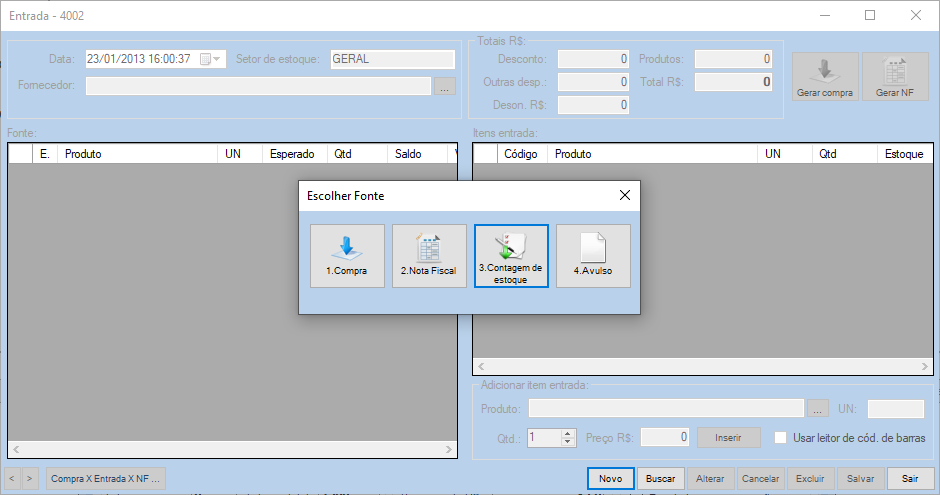Click the Itens entrada horizontal scrollbar
The height and width of the screenshot is (495, 940).
[700, 367]
